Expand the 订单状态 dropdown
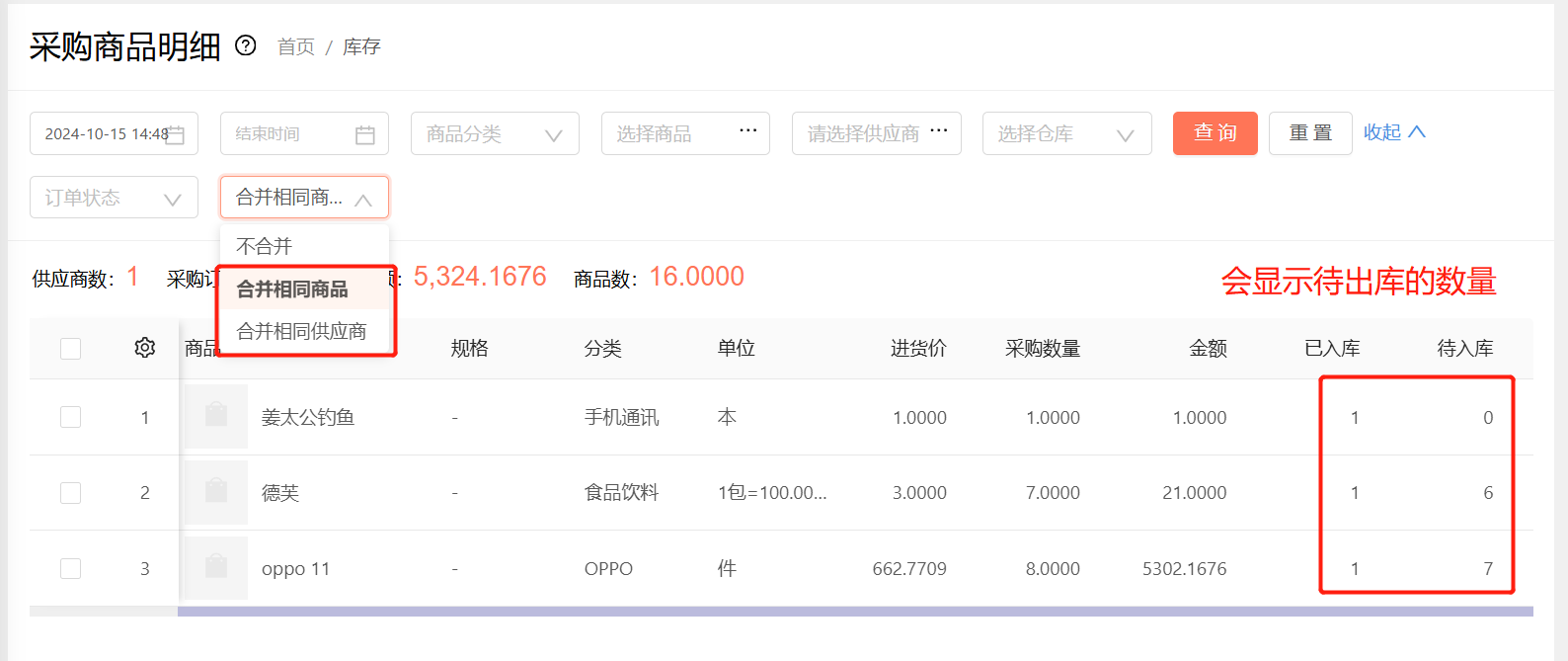The height and width of the screenshot is (661, 1568). coord(114,198)
